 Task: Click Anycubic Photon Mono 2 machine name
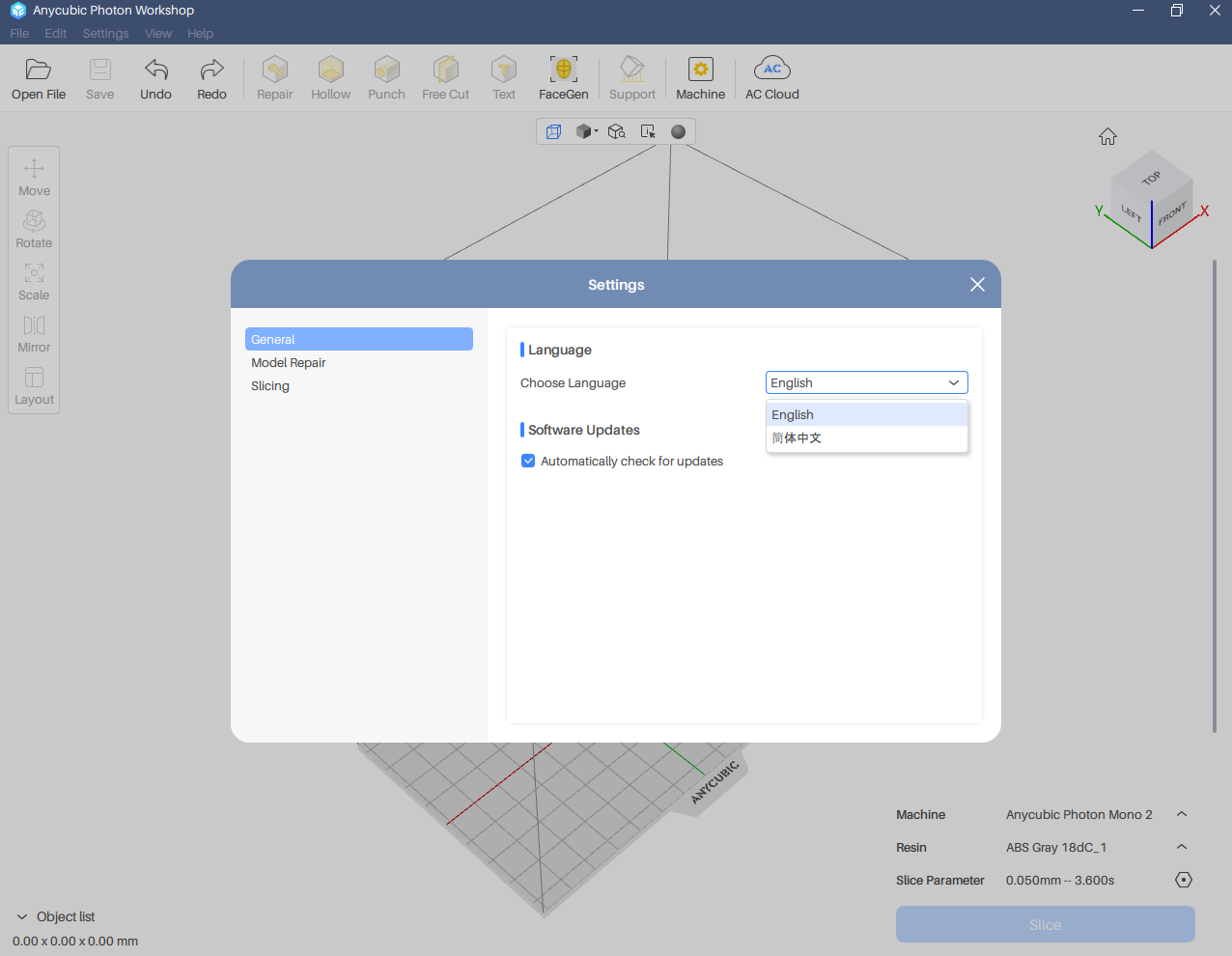coord(1079,814)
